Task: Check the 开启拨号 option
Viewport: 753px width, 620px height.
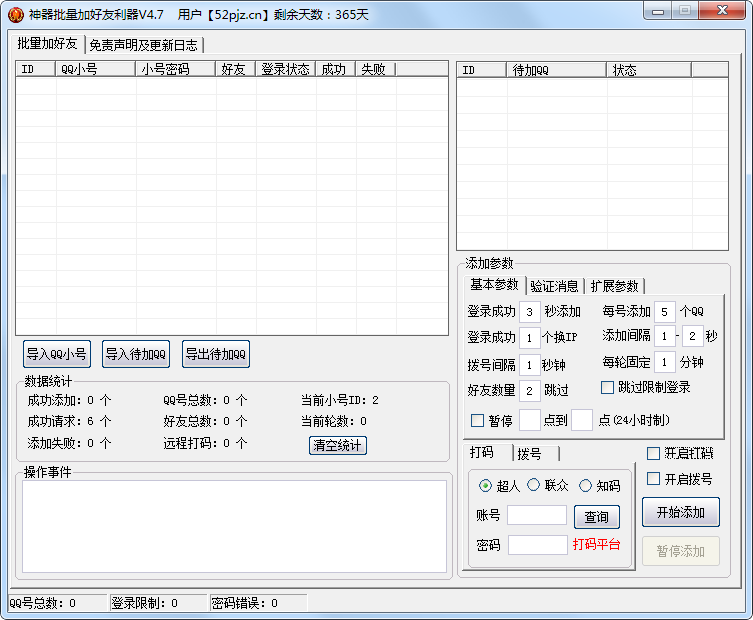Action: [x=654, y=479]
